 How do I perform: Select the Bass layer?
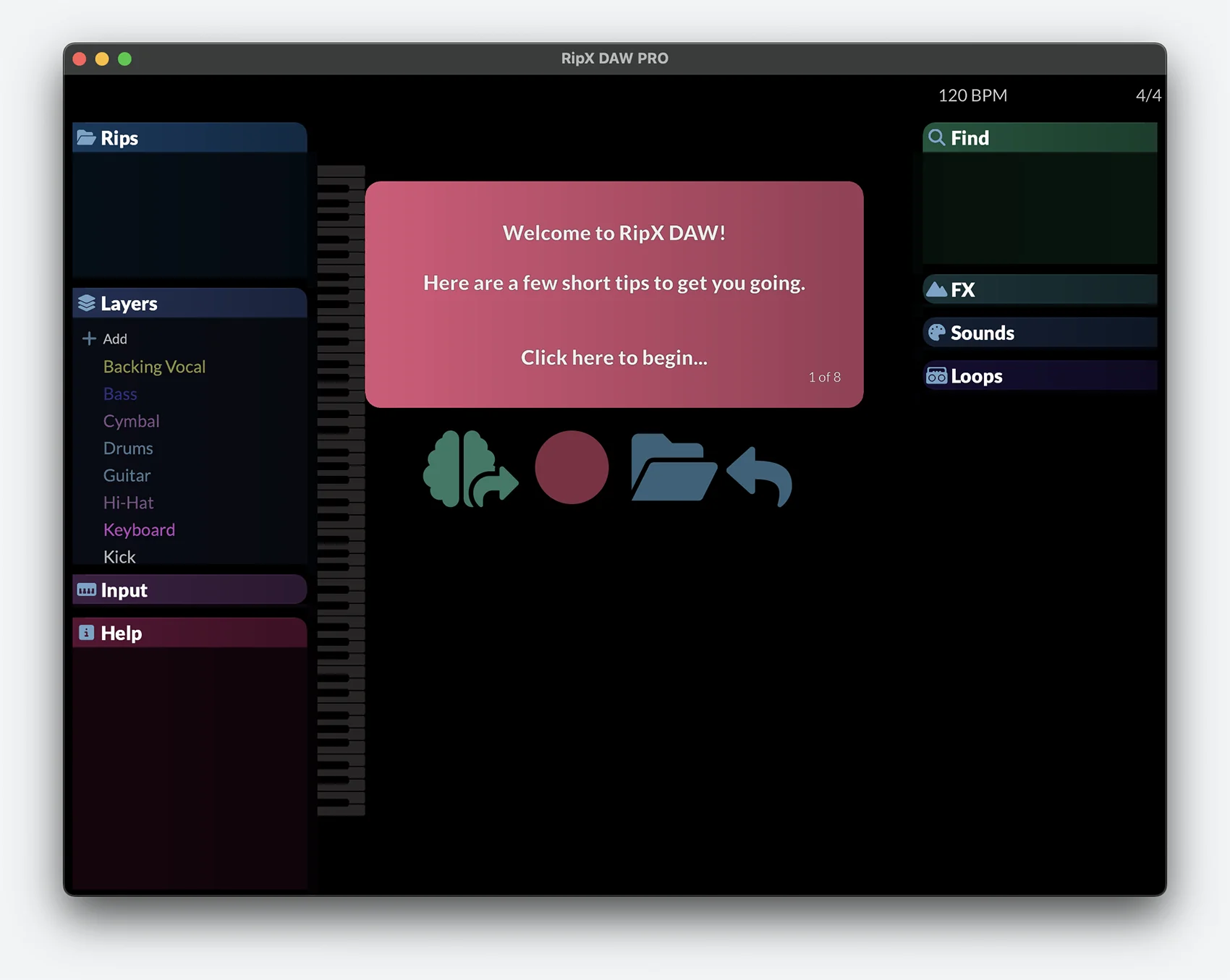pyautogui.click(x=120, y=394)
